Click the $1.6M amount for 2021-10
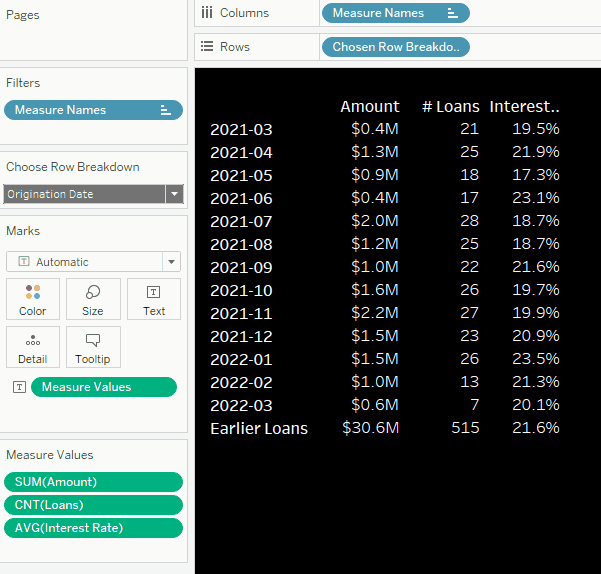The image size is (601, 574). point(375,290)
